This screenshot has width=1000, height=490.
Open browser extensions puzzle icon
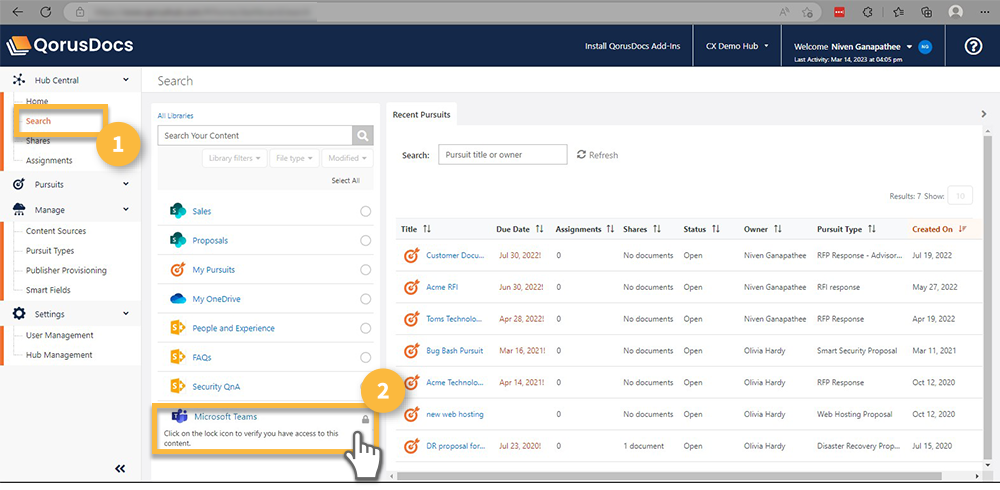tap(867, 11)
